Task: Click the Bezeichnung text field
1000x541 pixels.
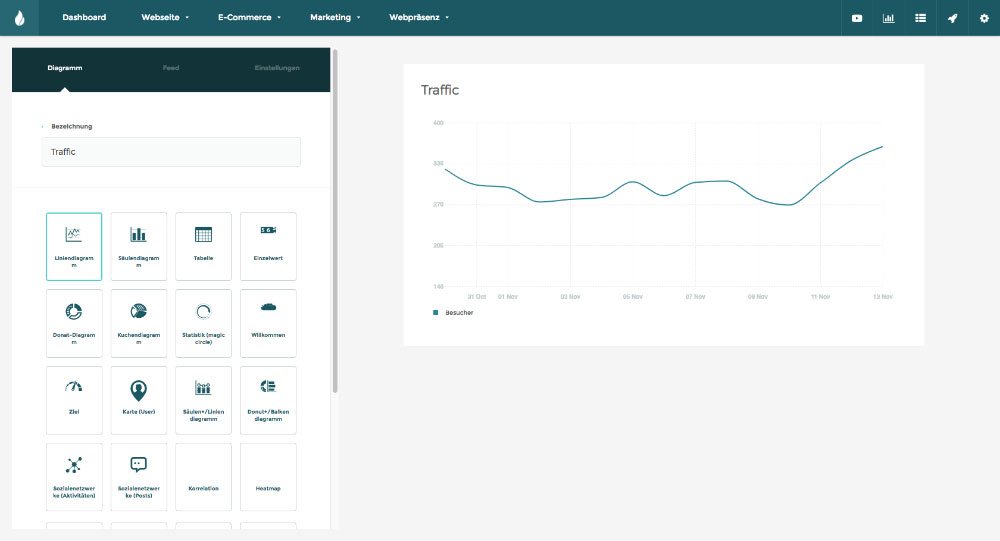Action: point(171,152)
